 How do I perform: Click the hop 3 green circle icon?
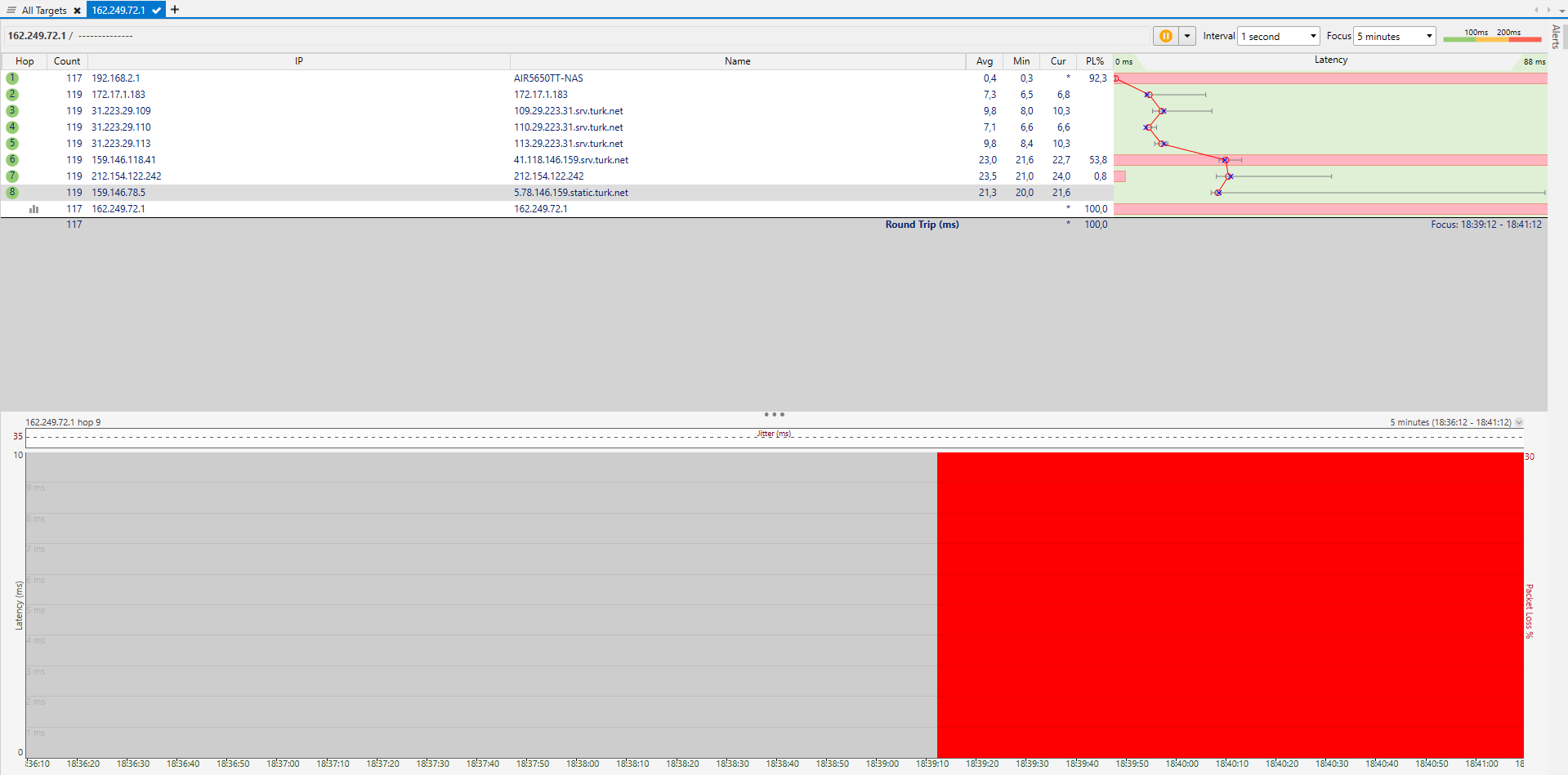click(x=12, y=111)
